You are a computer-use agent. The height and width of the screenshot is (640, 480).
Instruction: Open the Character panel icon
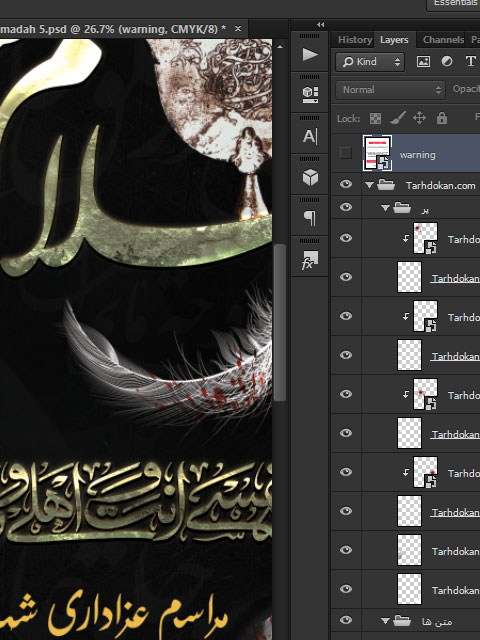[x=310, y=136]
